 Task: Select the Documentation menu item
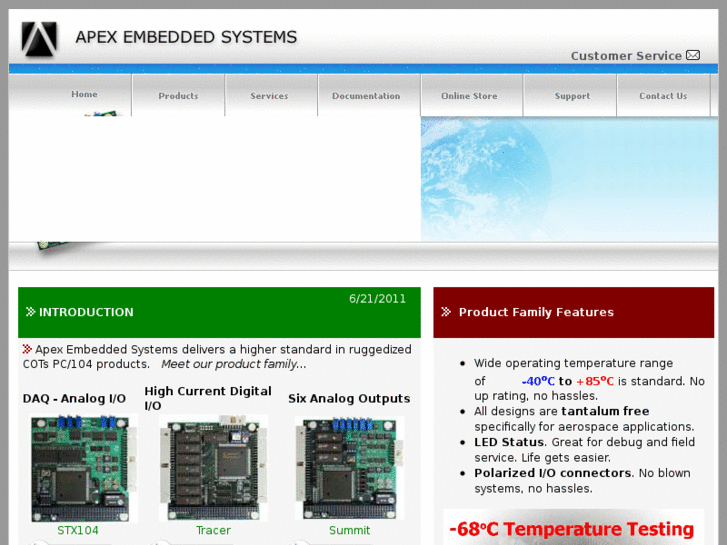click(366, 96)
